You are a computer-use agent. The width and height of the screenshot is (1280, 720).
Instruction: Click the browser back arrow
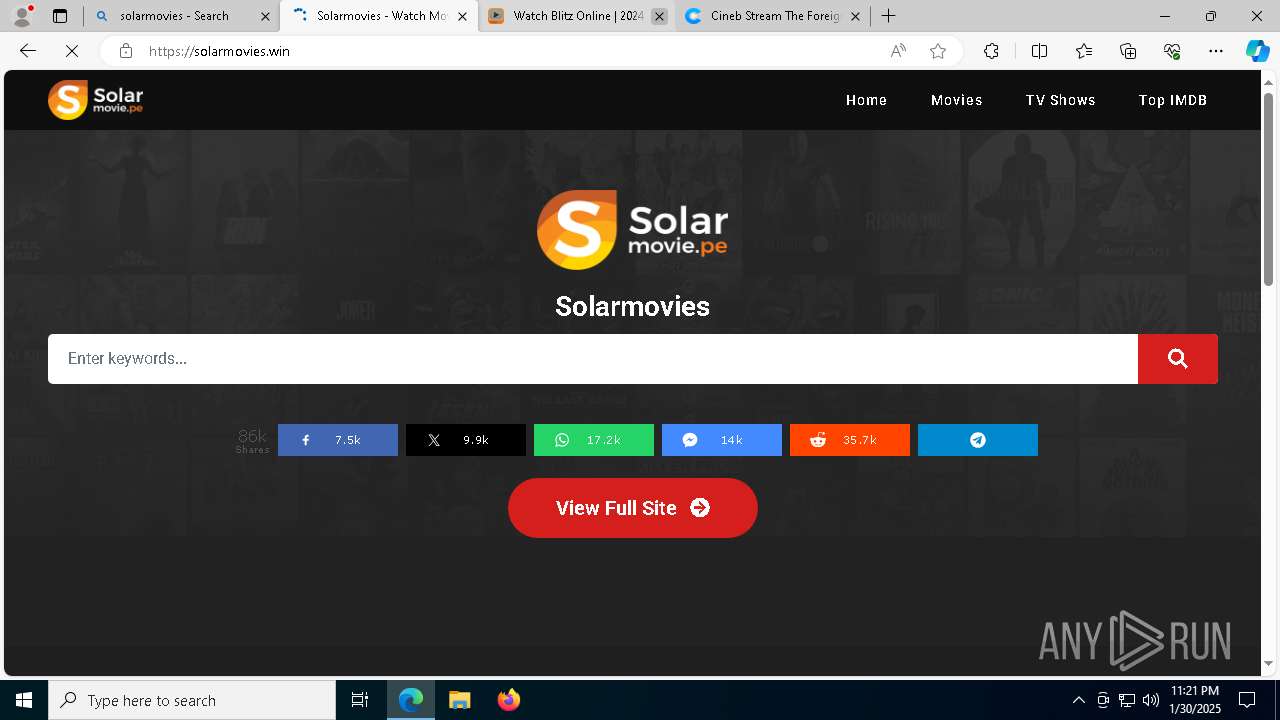[x=28, y=51]
